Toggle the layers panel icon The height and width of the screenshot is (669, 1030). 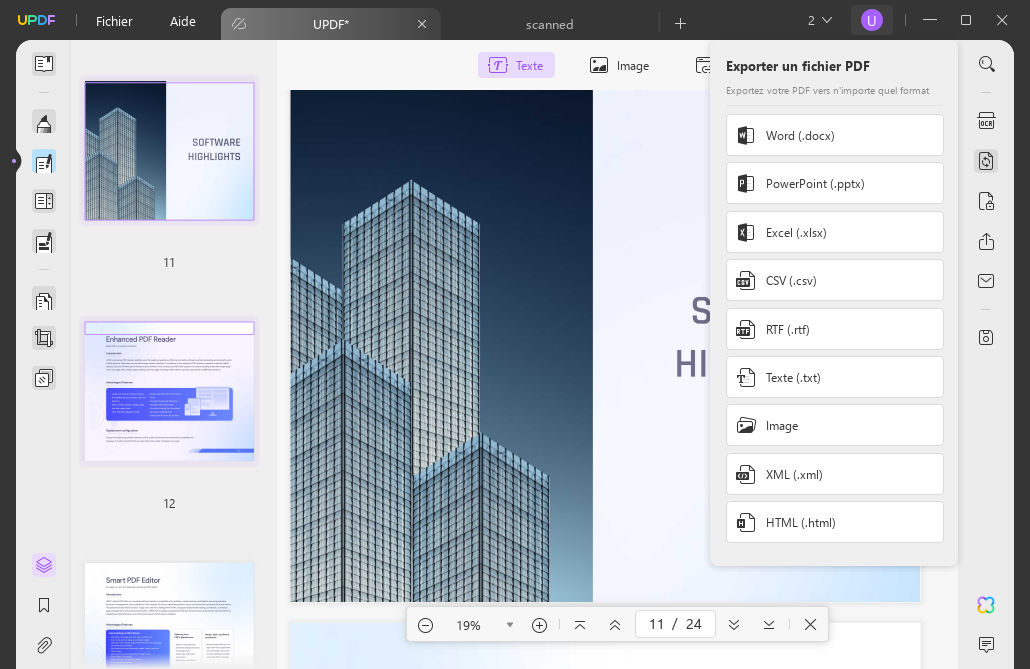[x=44, y=565]
